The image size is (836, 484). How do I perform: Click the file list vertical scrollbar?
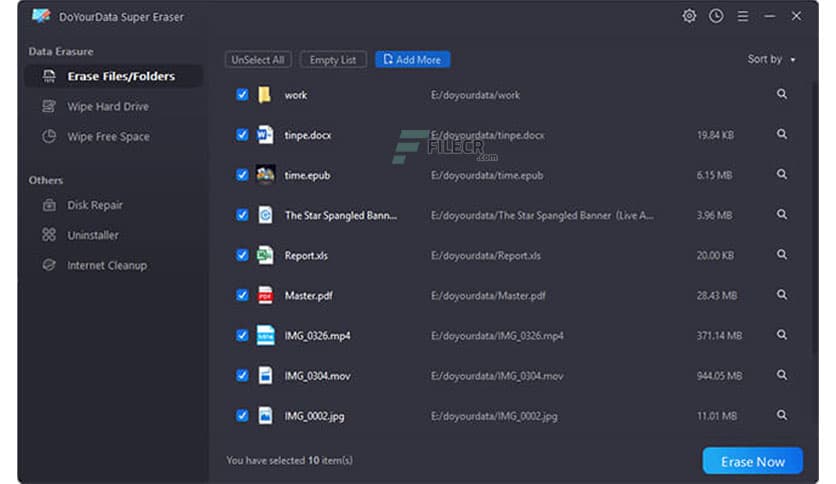(815, 219)
